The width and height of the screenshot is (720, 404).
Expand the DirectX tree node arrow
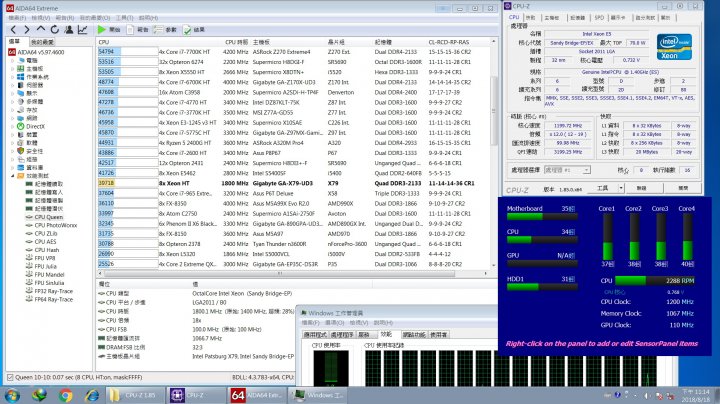(12, 126)
